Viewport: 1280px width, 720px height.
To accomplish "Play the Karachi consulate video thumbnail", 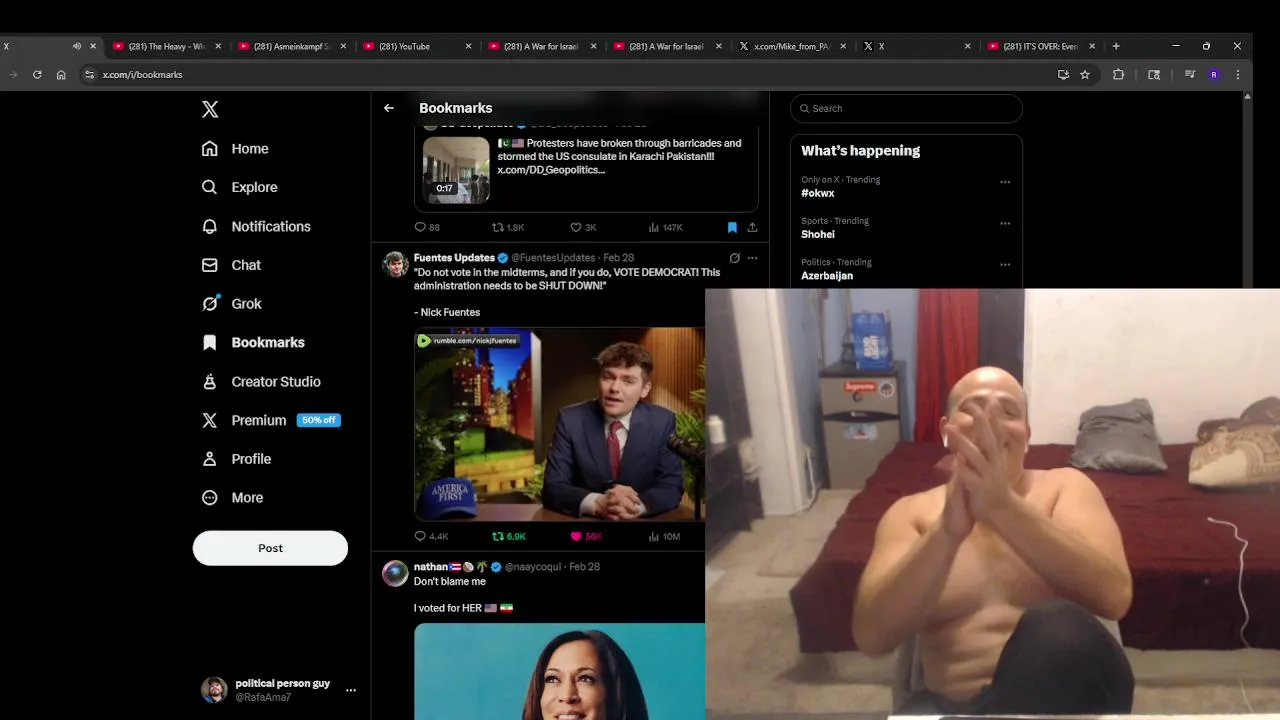I will [456, 170].
